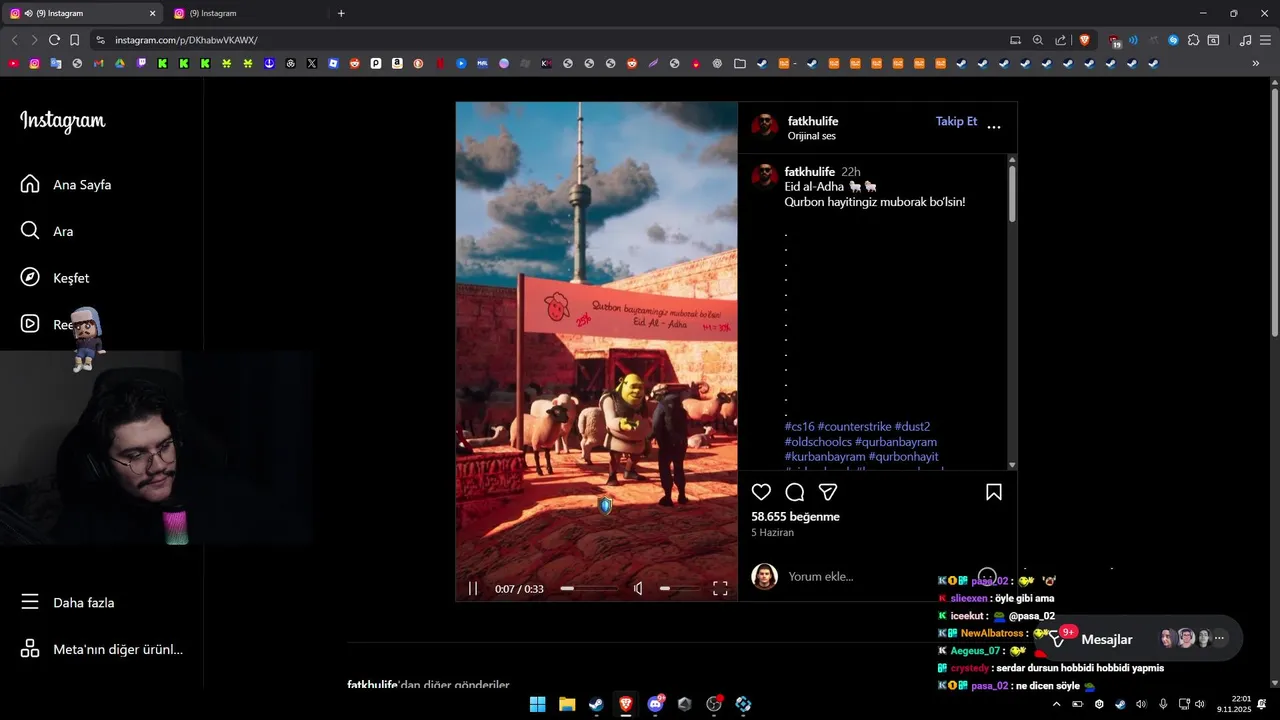The image size is (1280, 720).
Task: Open the Instagram bookmark in bookmarks bar
Action: (x=34, y=63)
